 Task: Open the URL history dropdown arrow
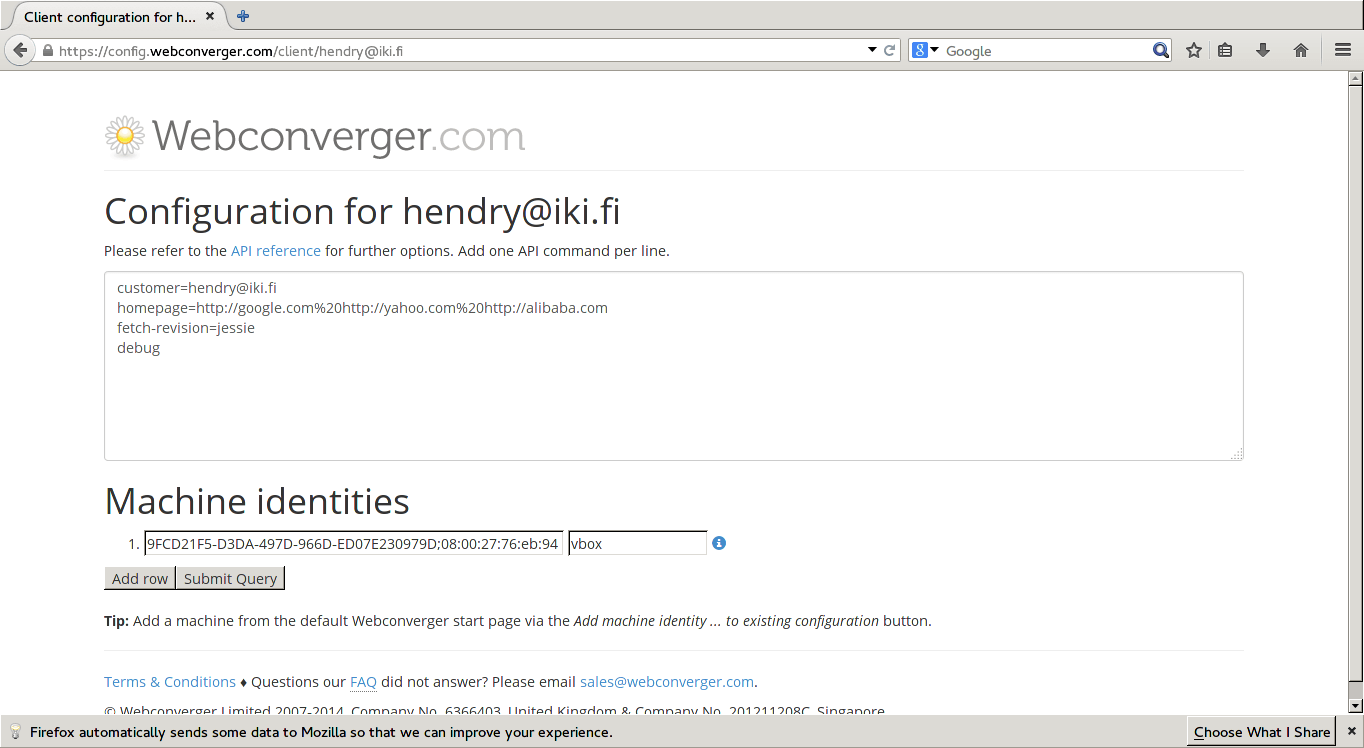(x=872, y=50)
